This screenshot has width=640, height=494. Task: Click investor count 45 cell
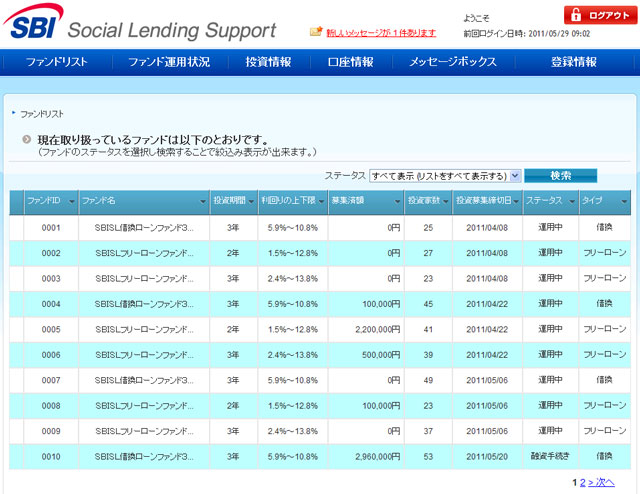click(x=428, y=304)
